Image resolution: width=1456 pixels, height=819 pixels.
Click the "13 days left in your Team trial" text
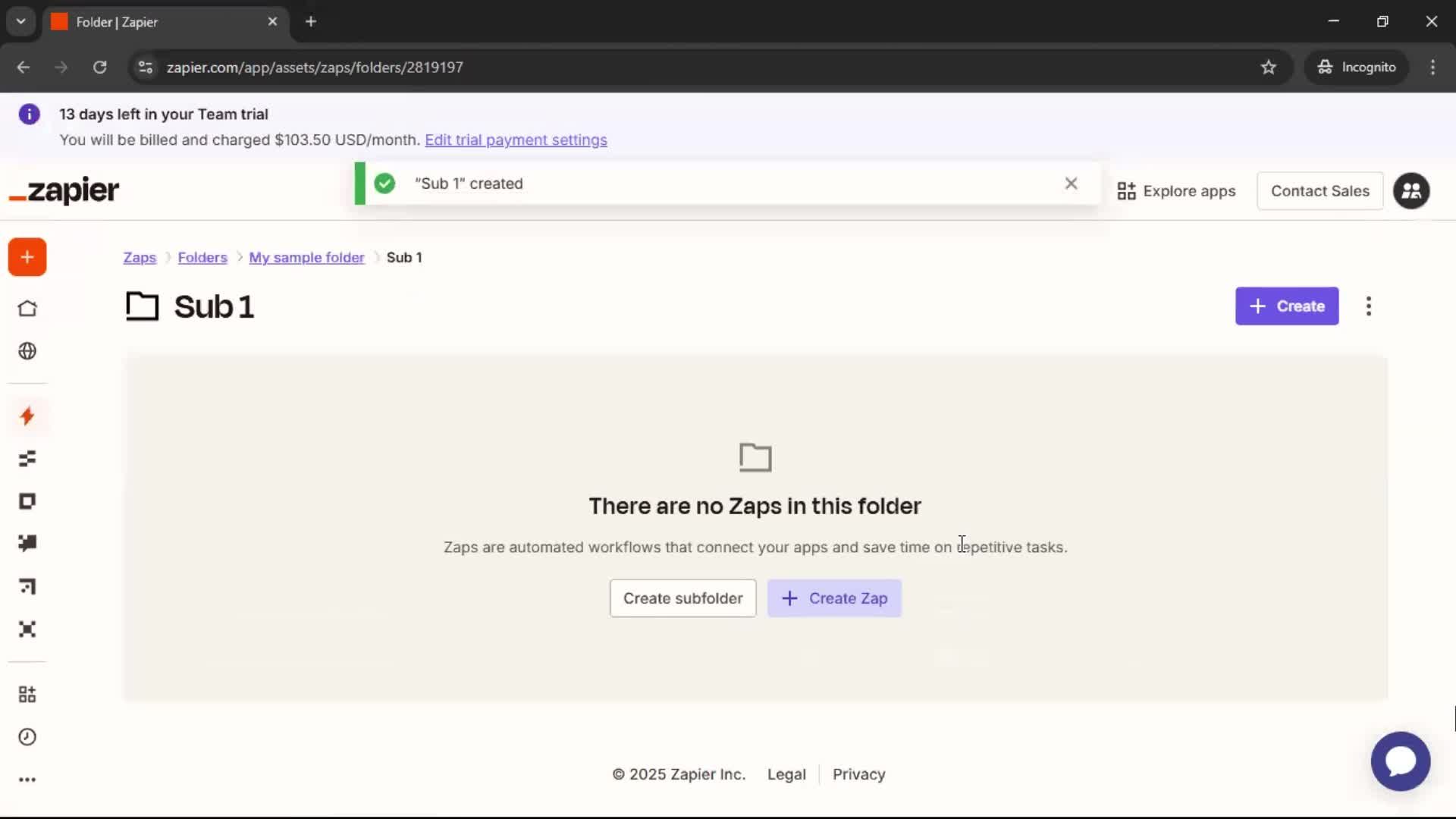pyautogui.click(x=164, y=115)
